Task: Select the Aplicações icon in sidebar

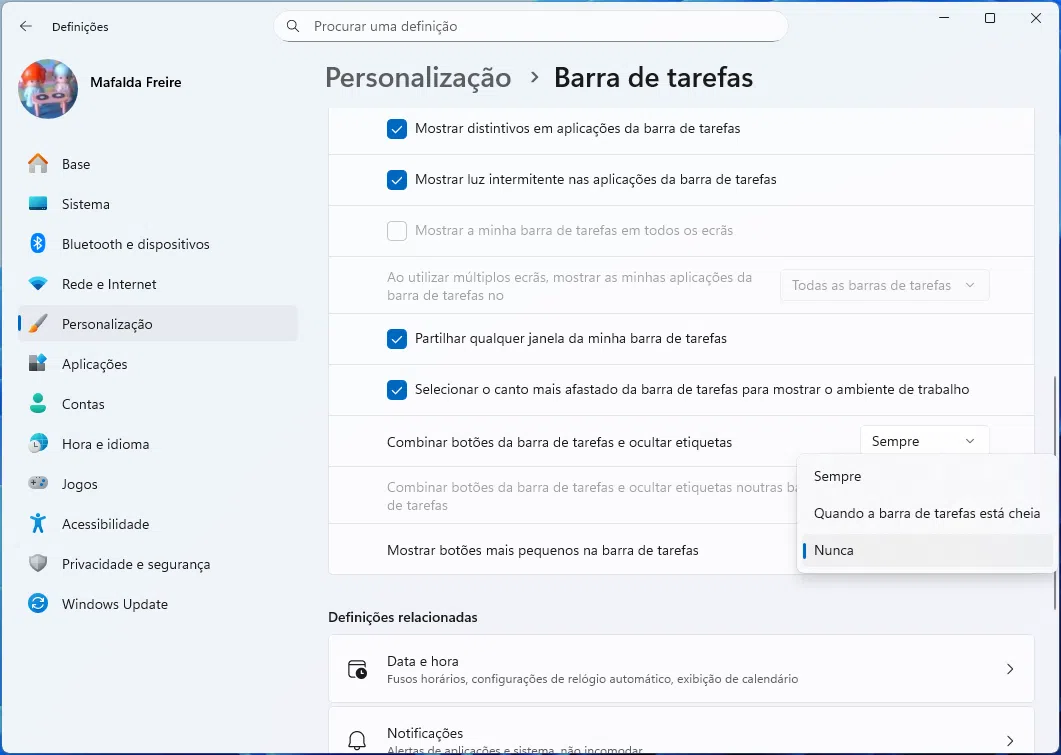Action: pyautogui.click(x=38, y=364)
